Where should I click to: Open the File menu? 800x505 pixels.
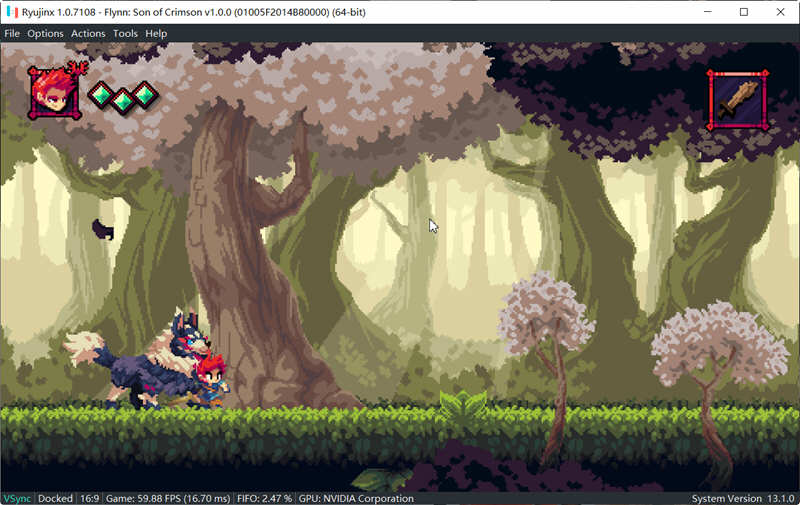[x=12, y=34]
